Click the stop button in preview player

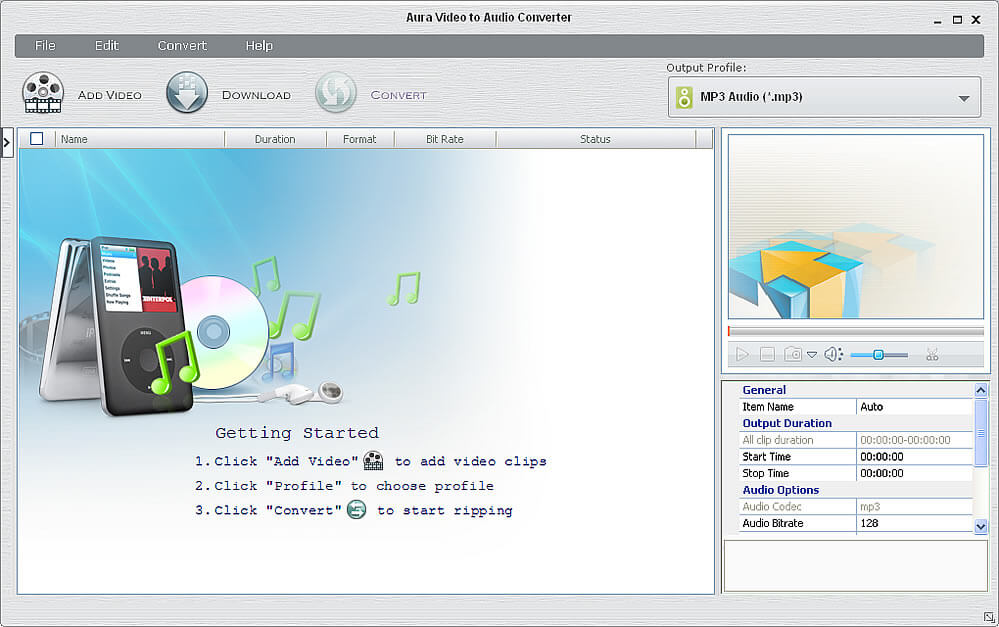(x=767, y=354)
